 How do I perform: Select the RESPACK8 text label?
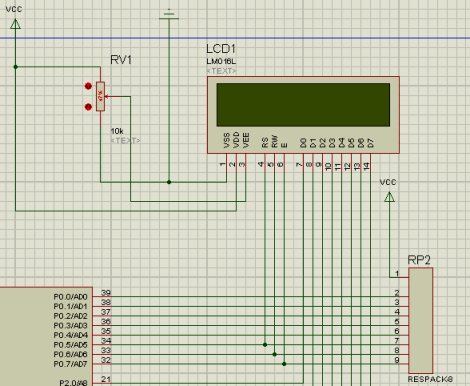(x=430, y=379)
